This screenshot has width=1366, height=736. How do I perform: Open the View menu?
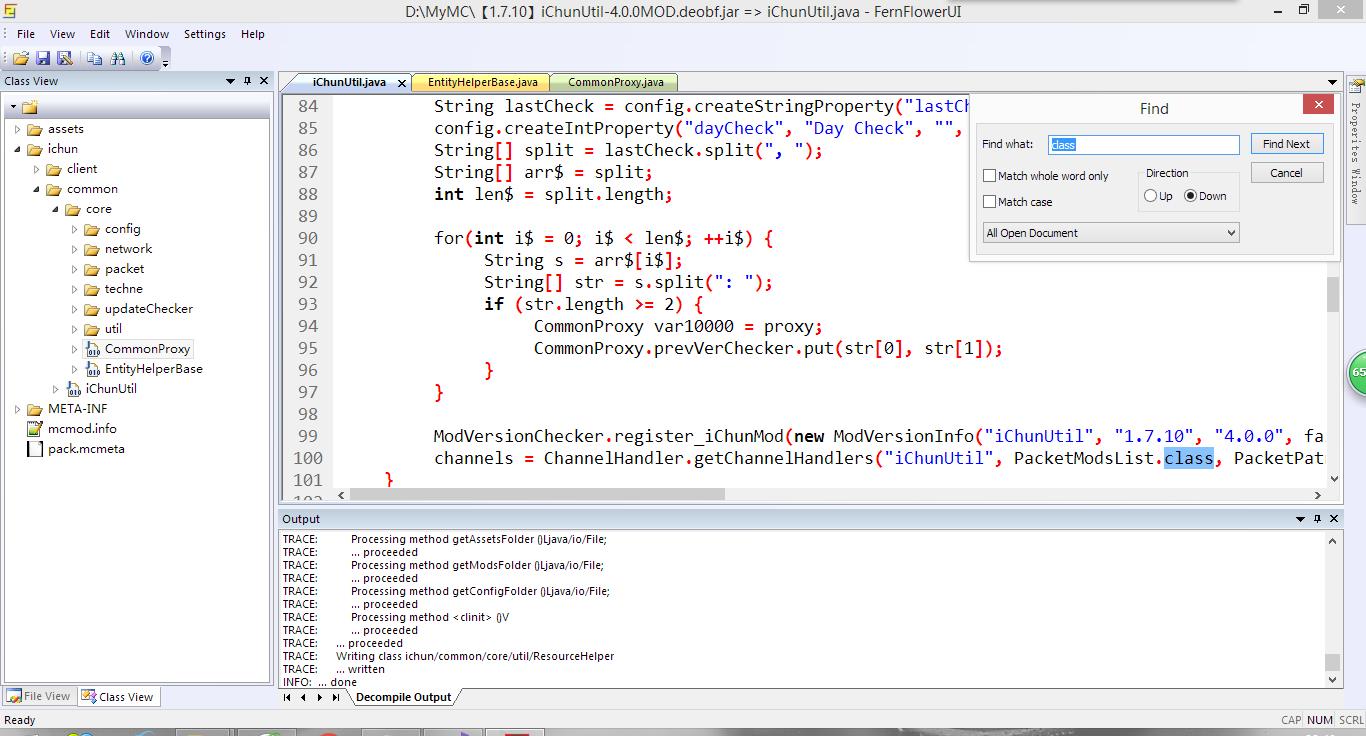click(x=62, y=34)
